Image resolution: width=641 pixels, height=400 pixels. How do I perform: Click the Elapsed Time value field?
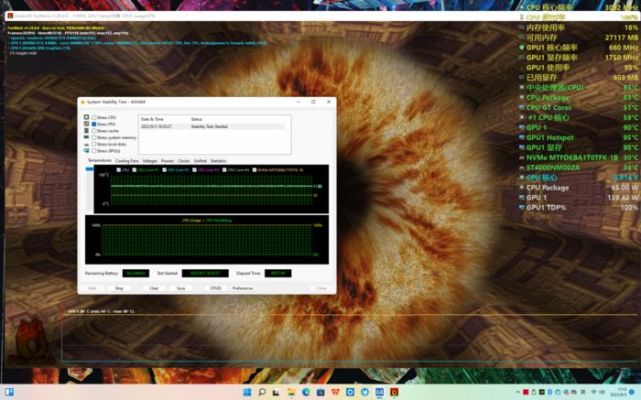coord(278,273)
